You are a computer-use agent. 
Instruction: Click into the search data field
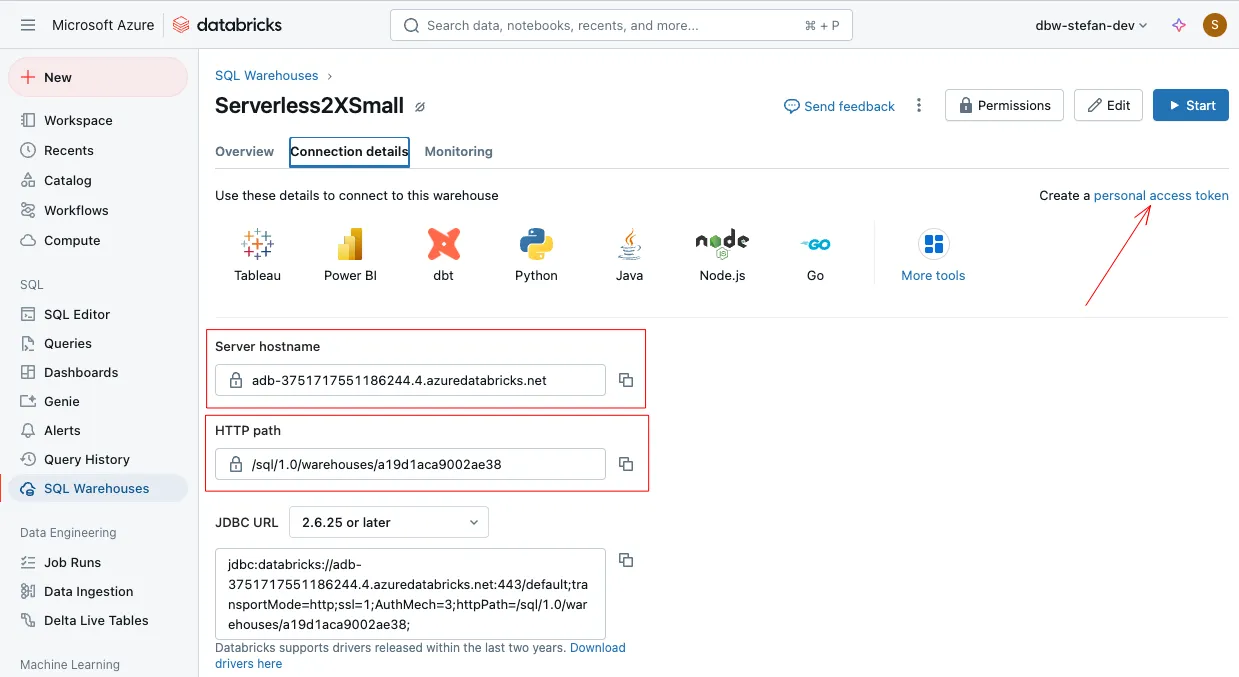tap(620, 25)
